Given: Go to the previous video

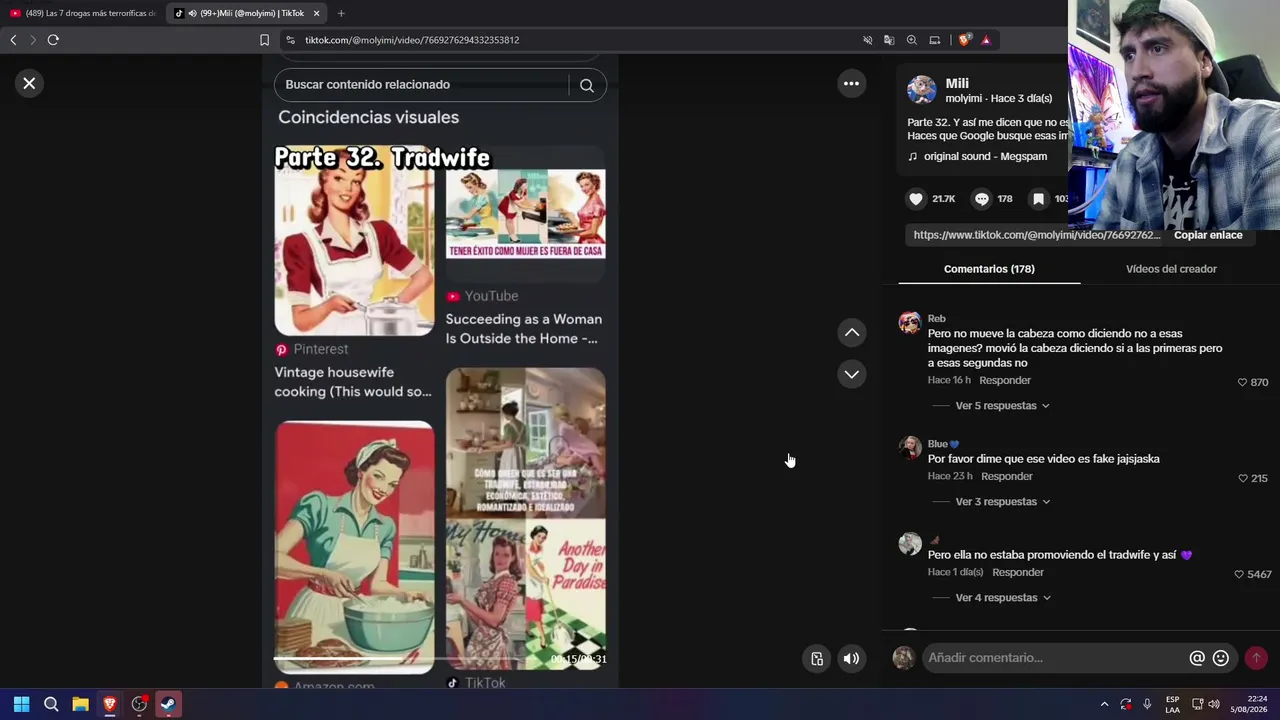Looking at the screenshot, I should coord(851,332).
